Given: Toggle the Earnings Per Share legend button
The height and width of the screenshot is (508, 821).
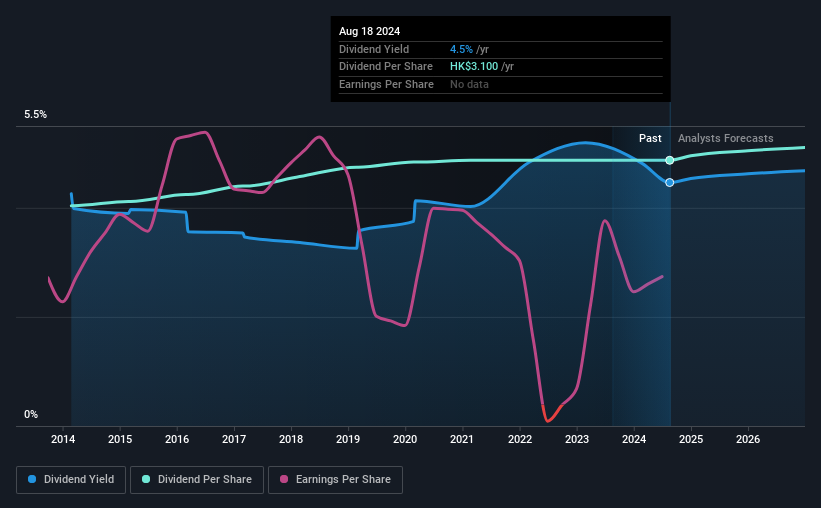Looking at the screenshot, I should click(335, 480).
